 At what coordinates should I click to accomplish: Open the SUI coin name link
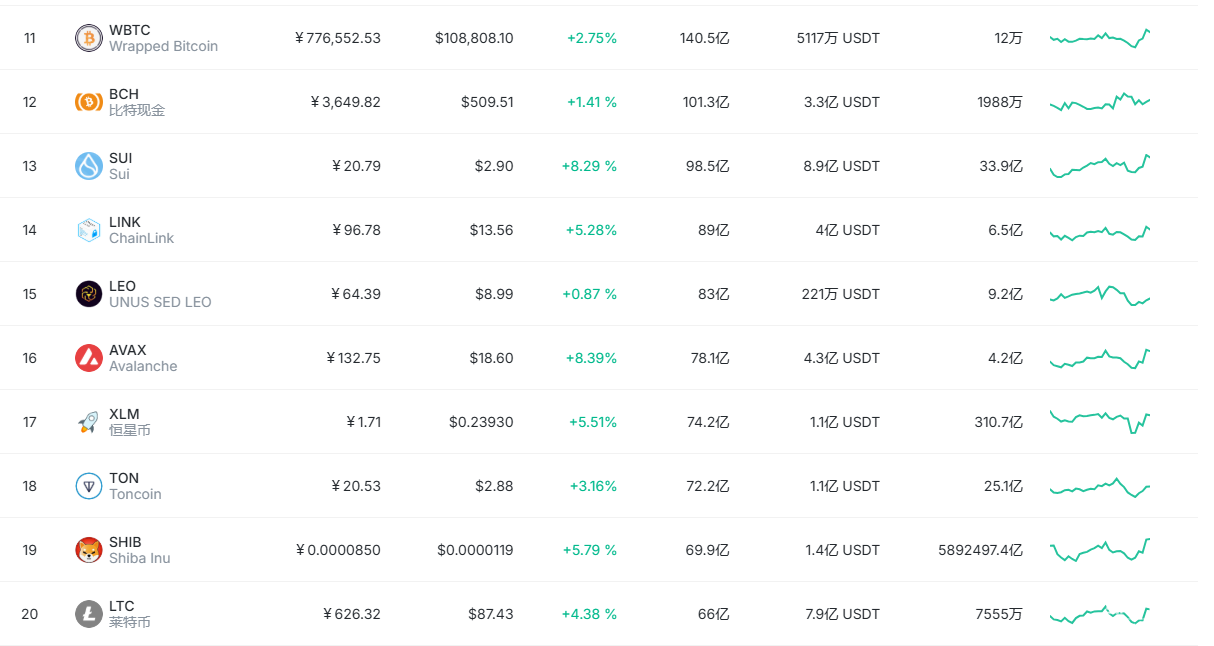[x=120, y=158]
